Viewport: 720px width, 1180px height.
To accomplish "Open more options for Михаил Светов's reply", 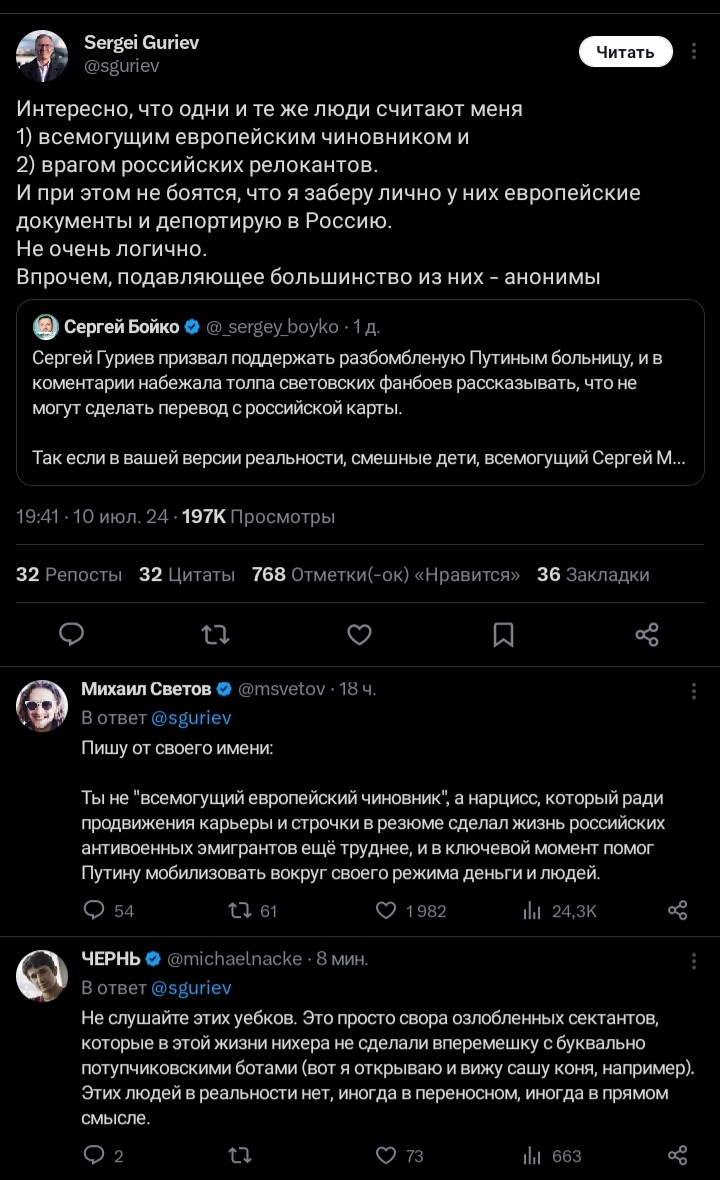I will 694,690.
